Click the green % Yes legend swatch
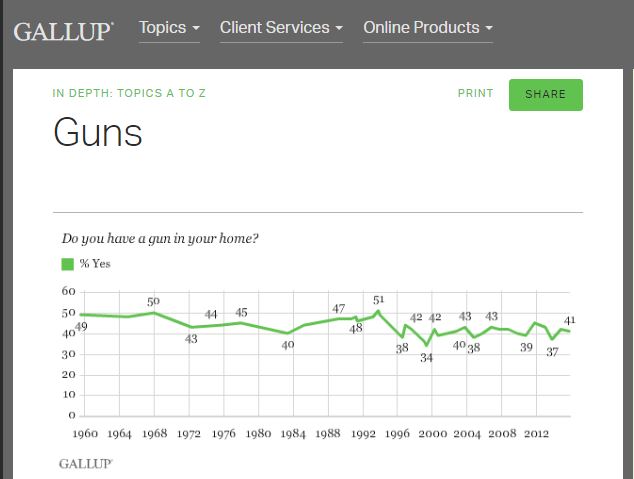Image resolution: width=634 pixels, height=479 pixels. pos(68,264)
